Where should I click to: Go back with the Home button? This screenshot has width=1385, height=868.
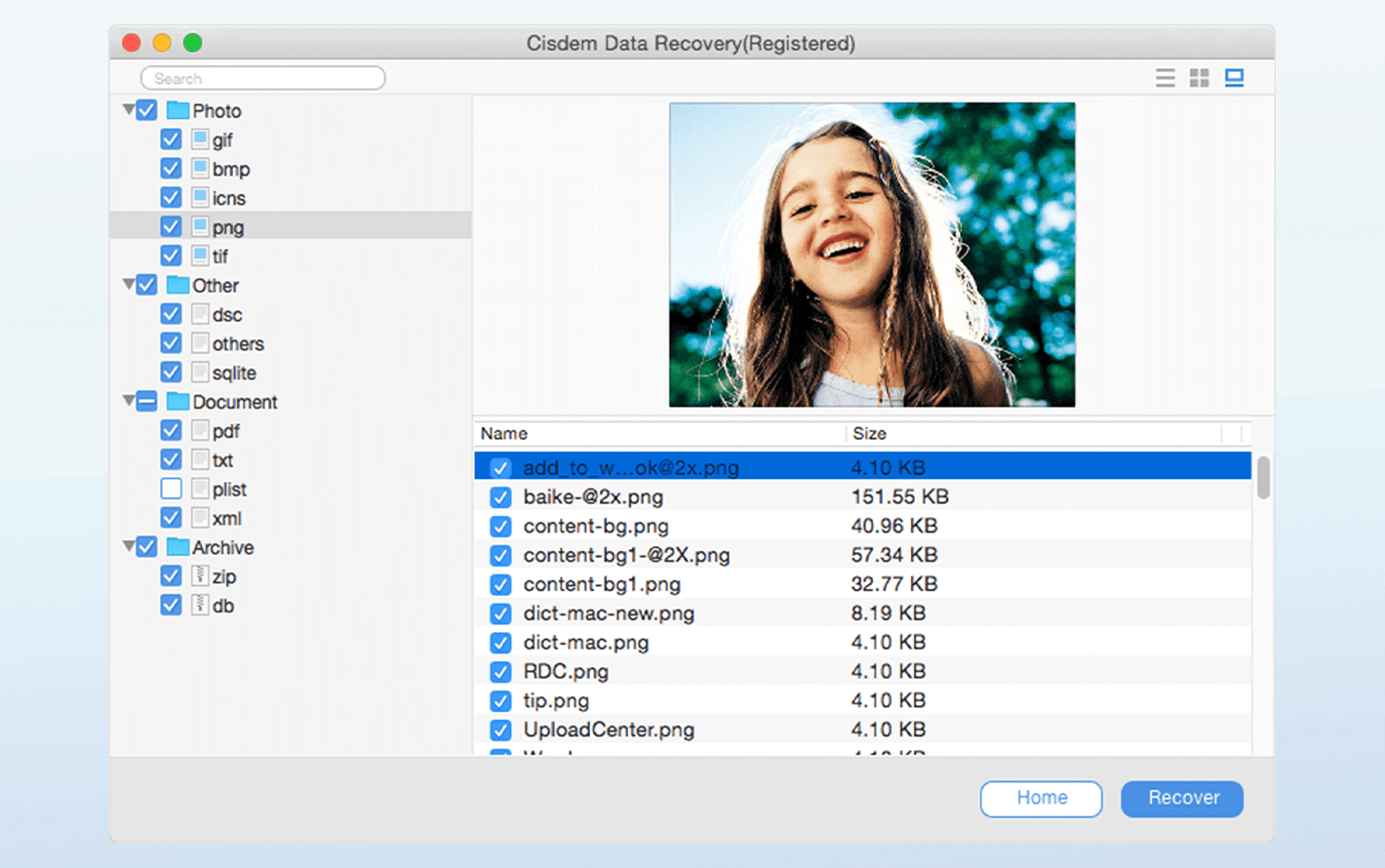coord(1041,798)
